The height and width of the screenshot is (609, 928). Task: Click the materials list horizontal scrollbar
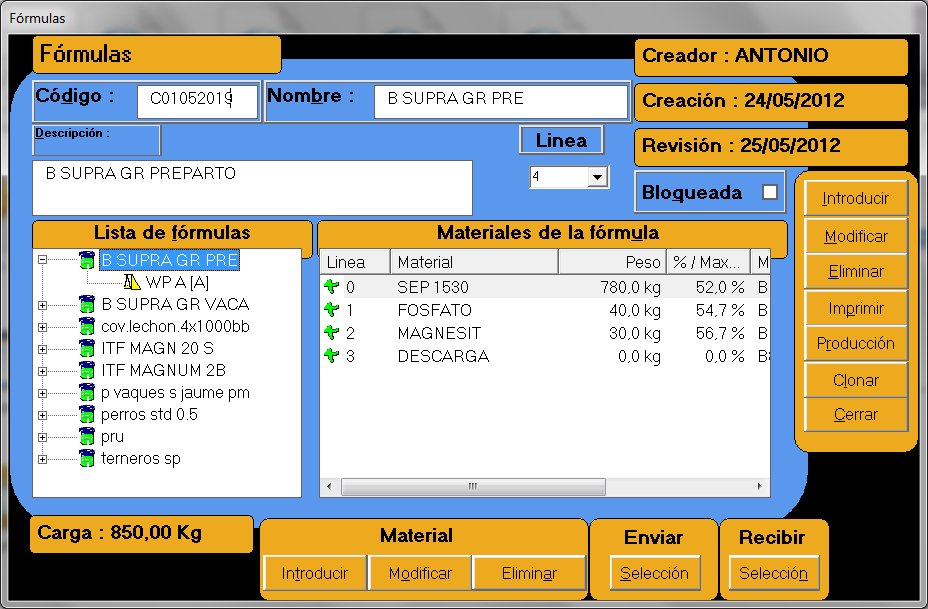click(544, 487)
